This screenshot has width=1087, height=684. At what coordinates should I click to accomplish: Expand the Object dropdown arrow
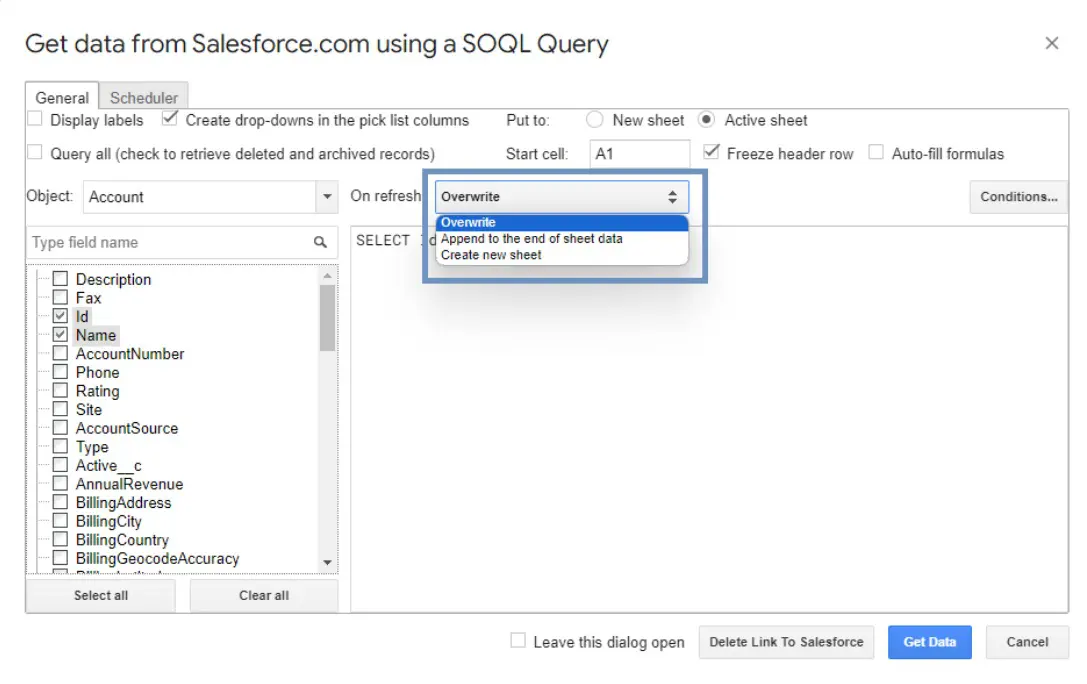[327, 197]
